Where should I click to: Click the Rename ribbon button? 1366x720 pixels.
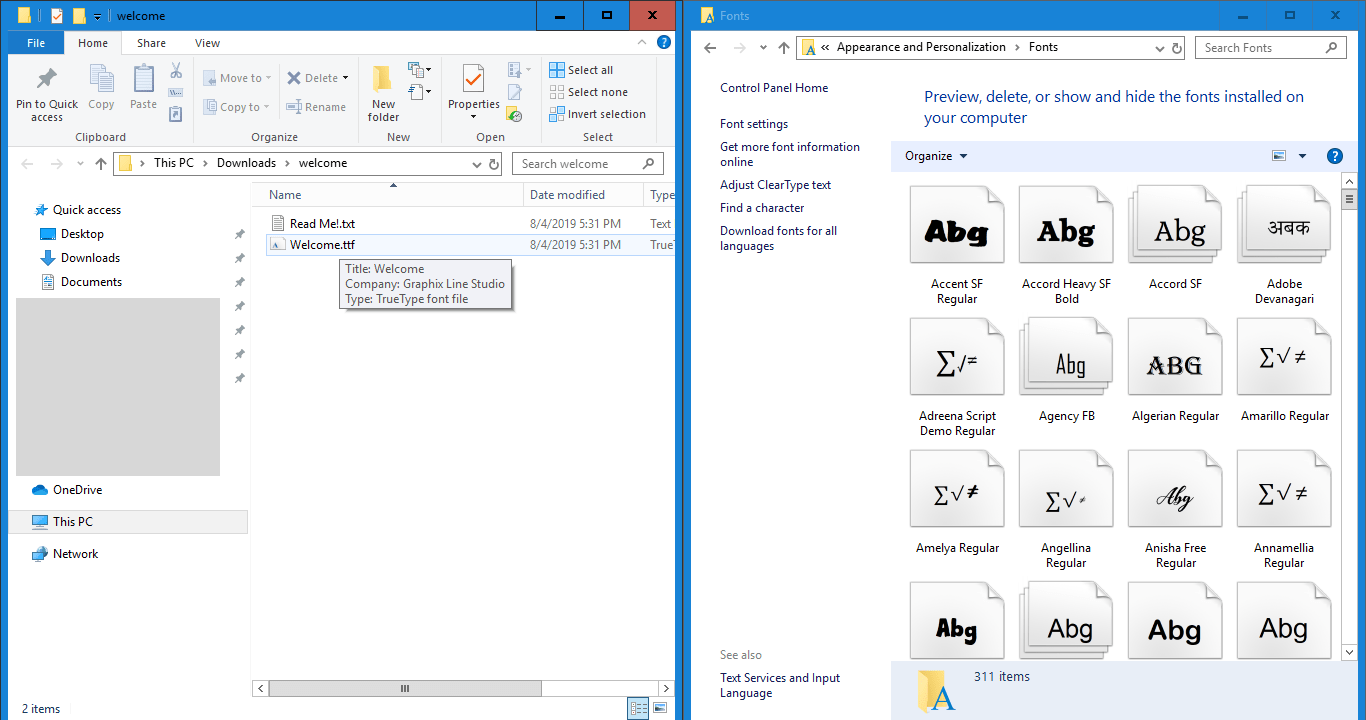tap(316, 107)
